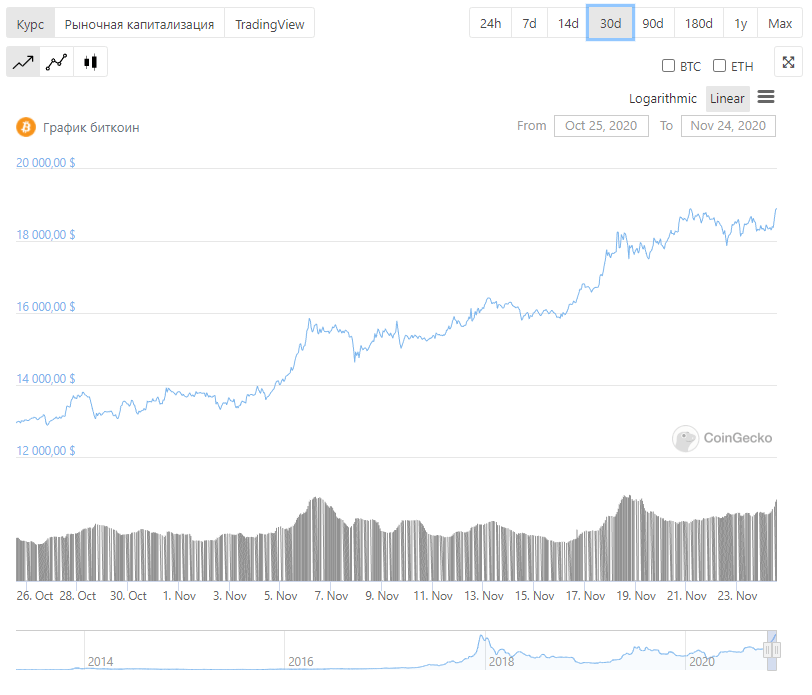Image resolution: width=812 pixels, height=695 pixels.
Task: Switch to the TradingView tab
Action: click(x=269, y=23)
